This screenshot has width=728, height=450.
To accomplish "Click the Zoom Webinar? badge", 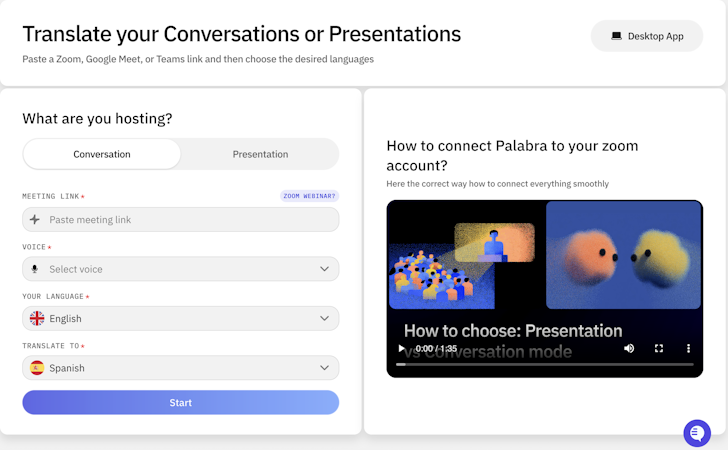I will coord(309,196).
